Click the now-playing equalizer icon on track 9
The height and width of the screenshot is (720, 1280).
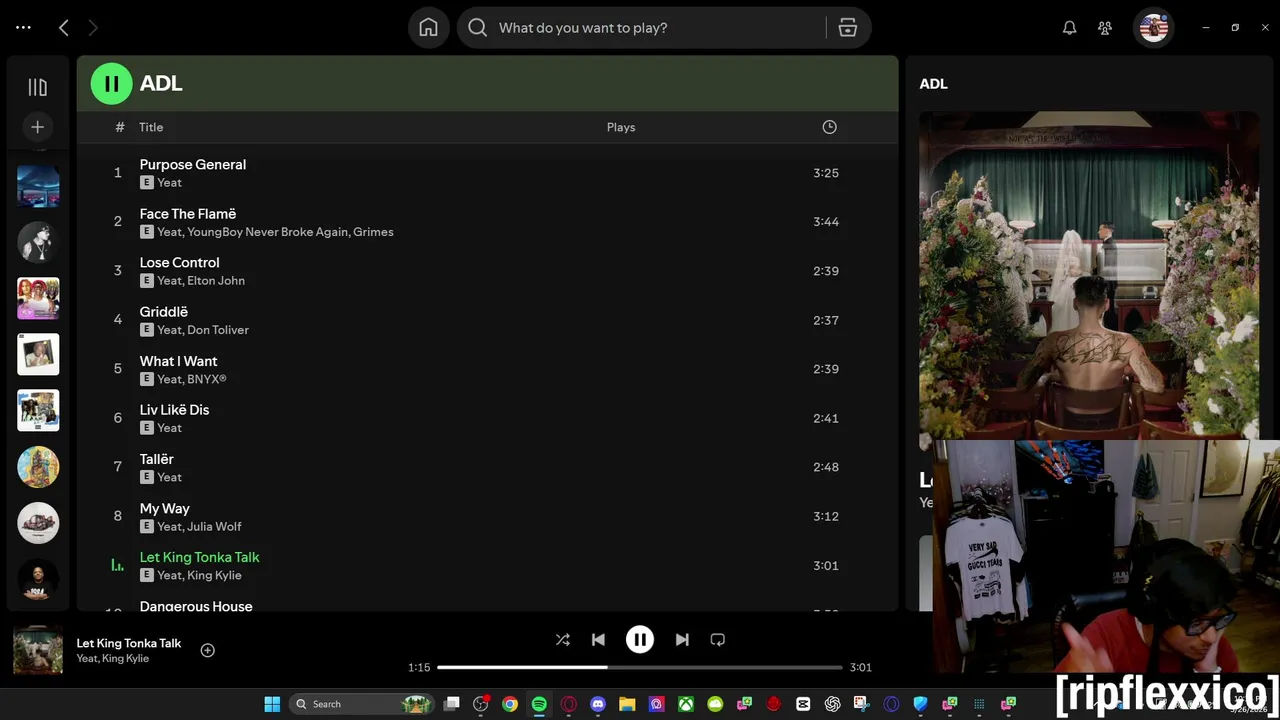(x=117, y=566)
